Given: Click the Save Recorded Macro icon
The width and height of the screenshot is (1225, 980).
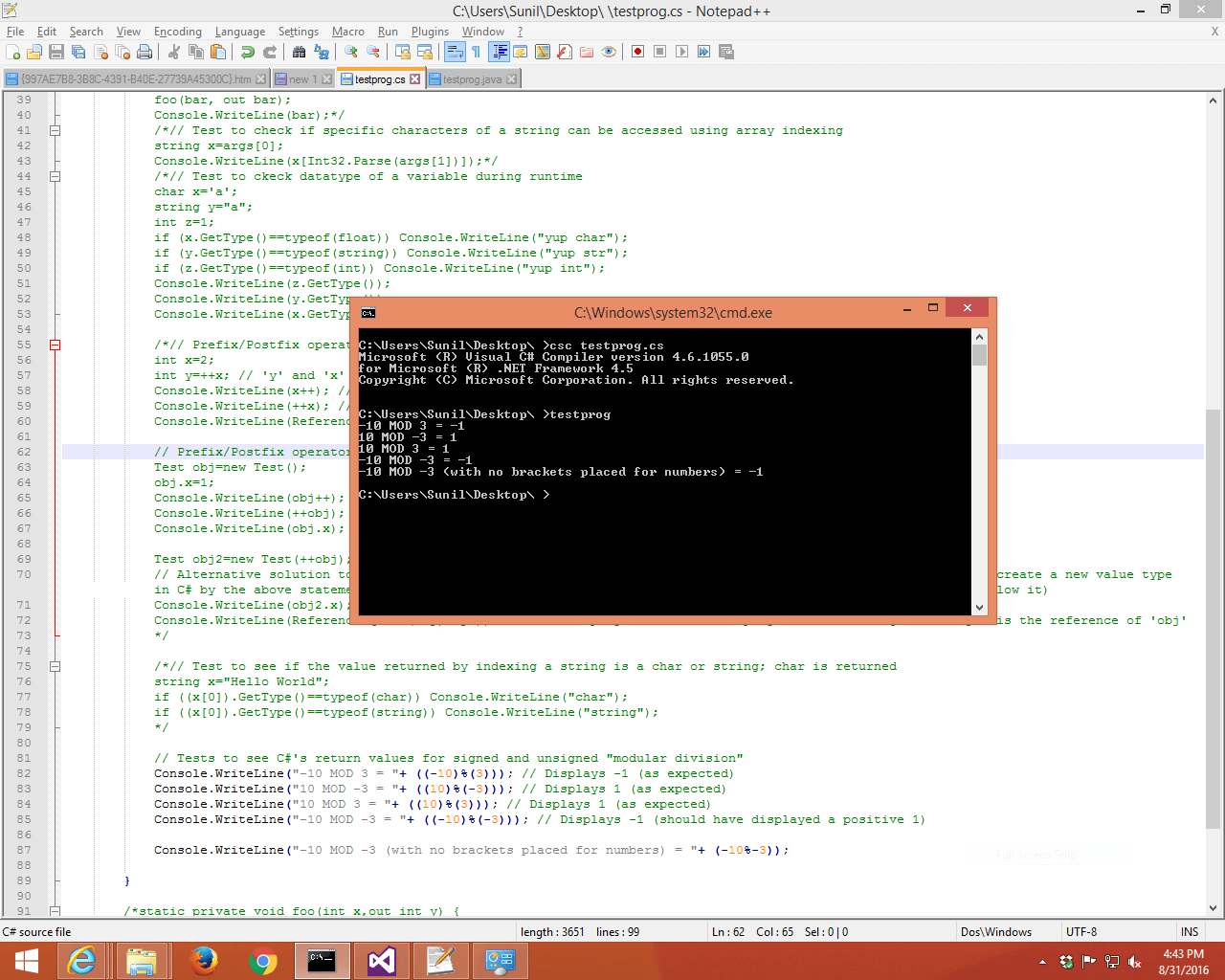Looking at the screenshot, I should tap(725, 52).
